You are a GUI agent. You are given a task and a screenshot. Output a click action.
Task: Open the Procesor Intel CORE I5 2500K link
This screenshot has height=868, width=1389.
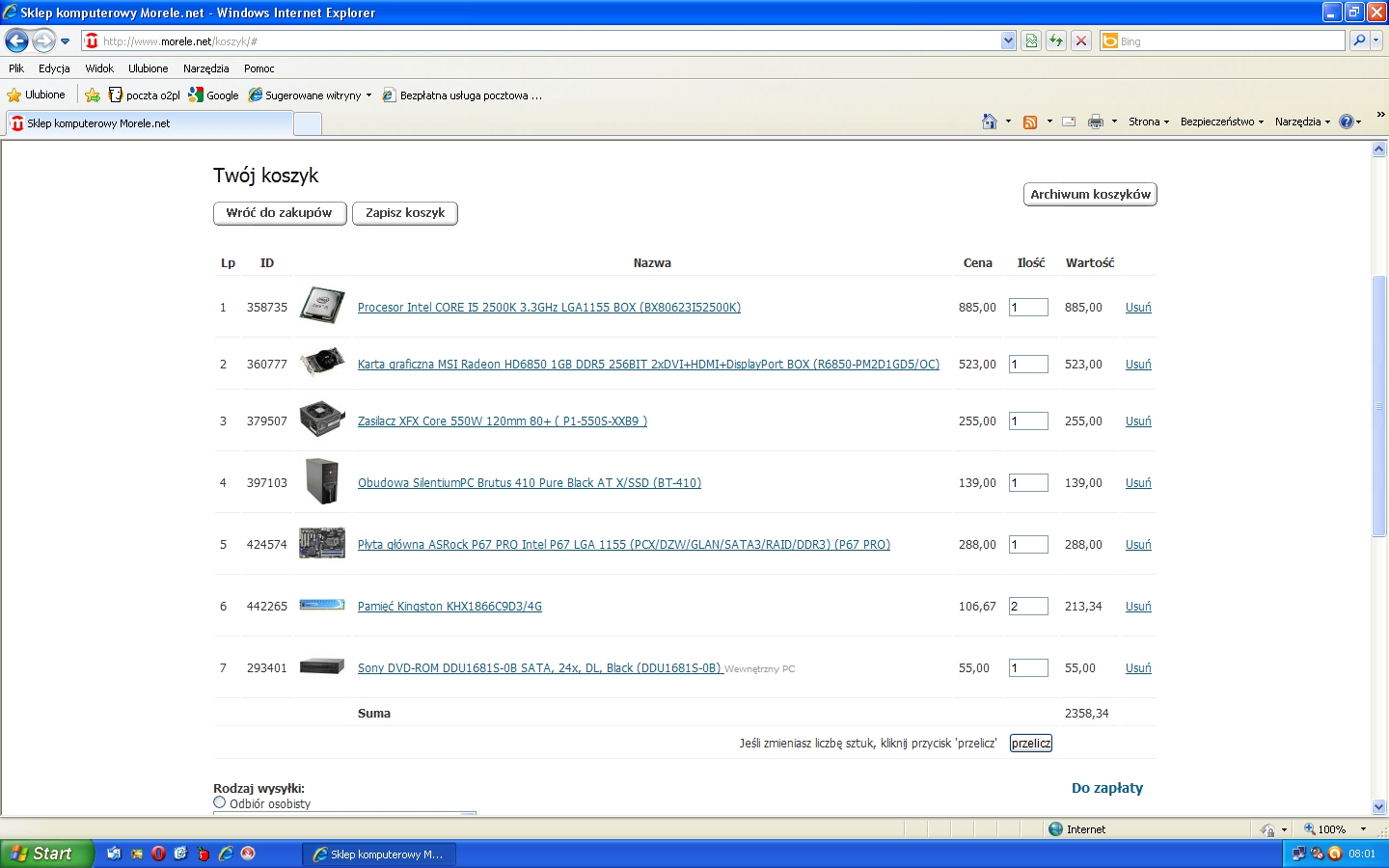pyautogui.click(x=549, y=308)
